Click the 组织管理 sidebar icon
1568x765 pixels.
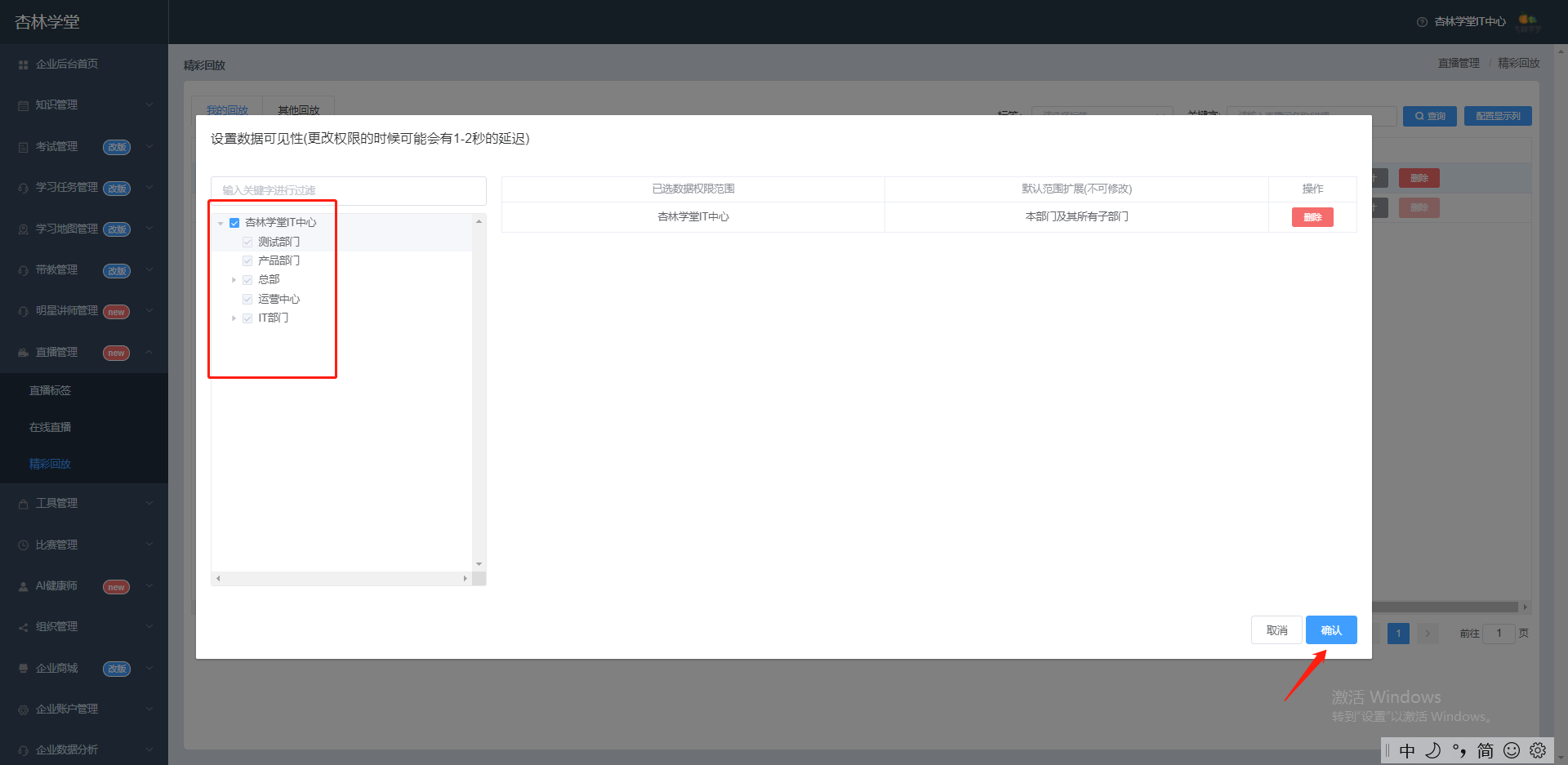point(23,627)
